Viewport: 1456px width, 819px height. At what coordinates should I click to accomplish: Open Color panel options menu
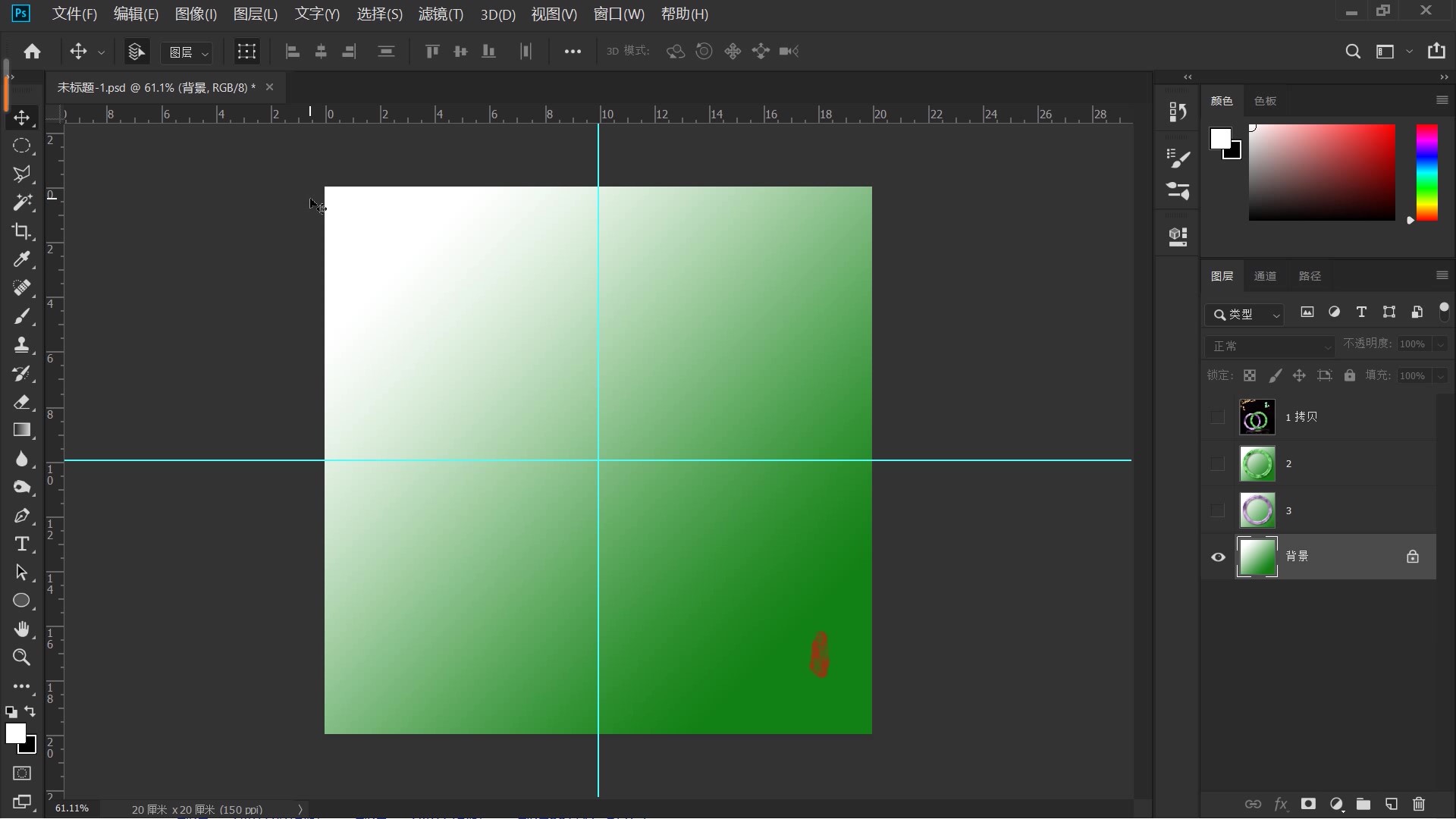coord(1442,100)
